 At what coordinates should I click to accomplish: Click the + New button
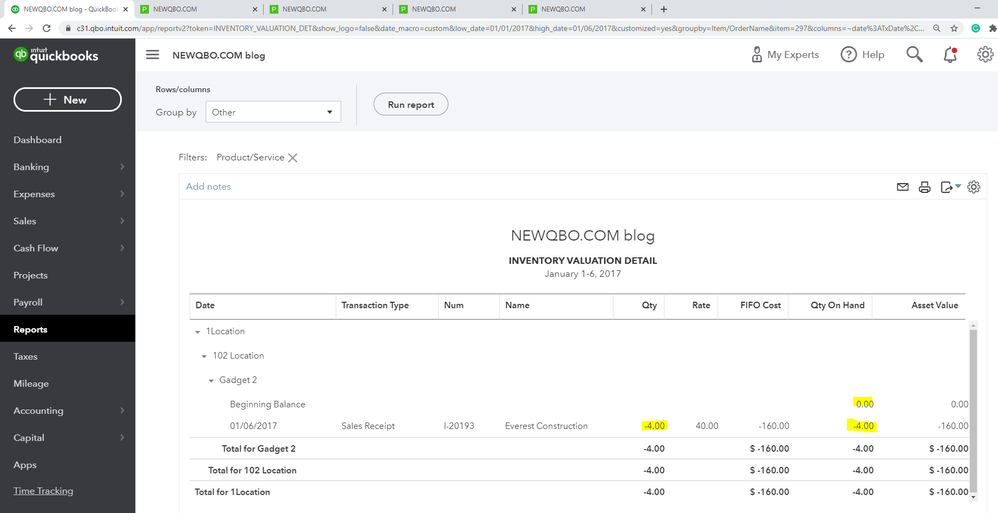tap(67, 99)
